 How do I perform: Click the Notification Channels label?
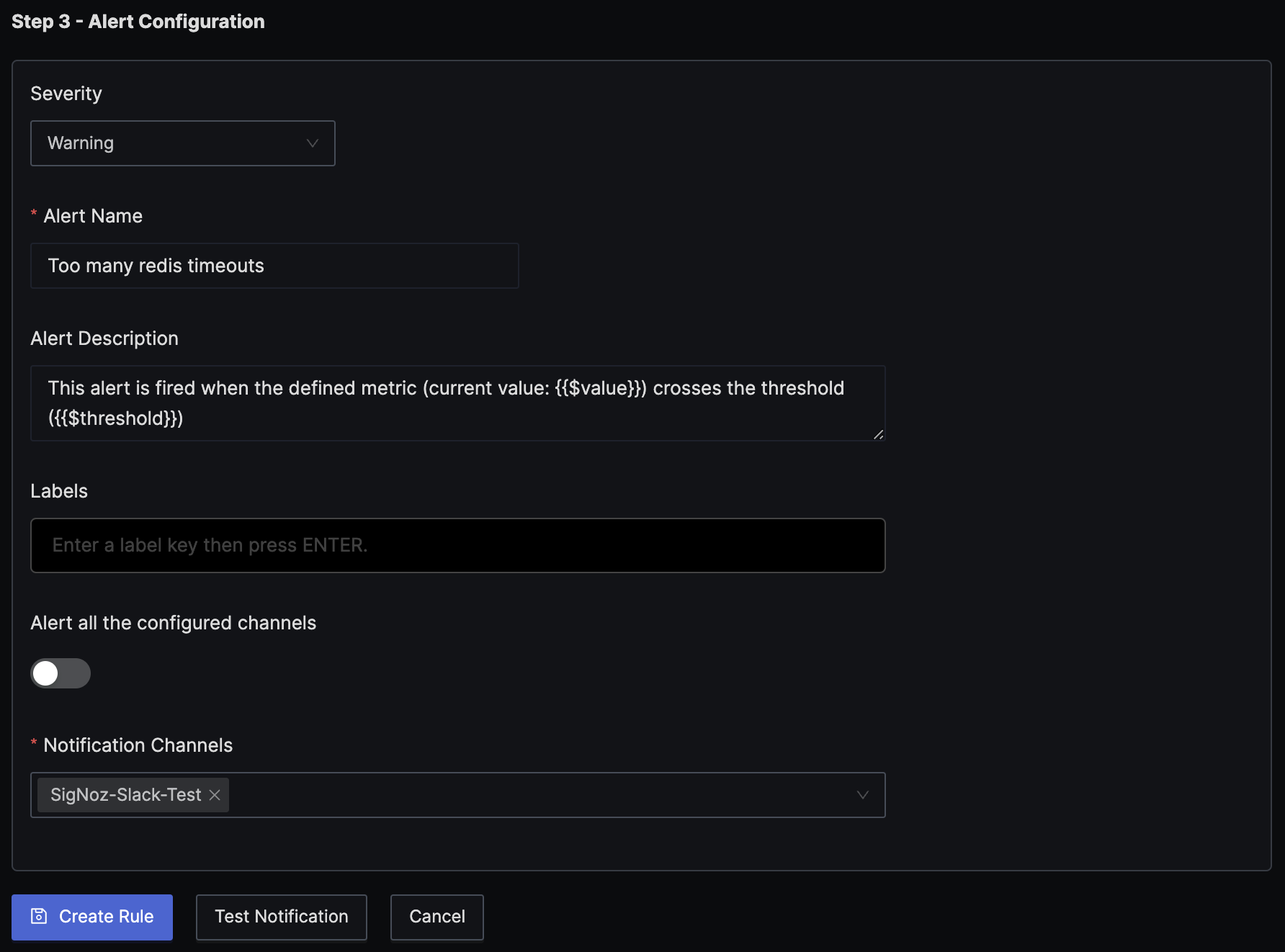pos(138,745)
